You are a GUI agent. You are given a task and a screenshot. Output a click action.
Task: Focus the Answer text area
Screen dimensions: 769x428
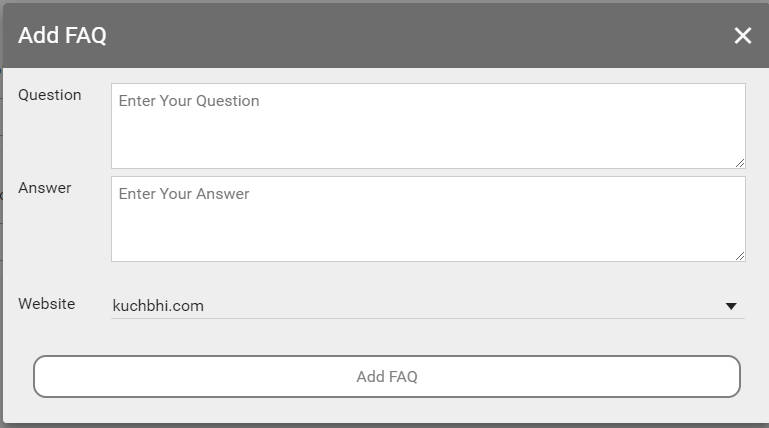pyautogui.click(x=428, y=218)
